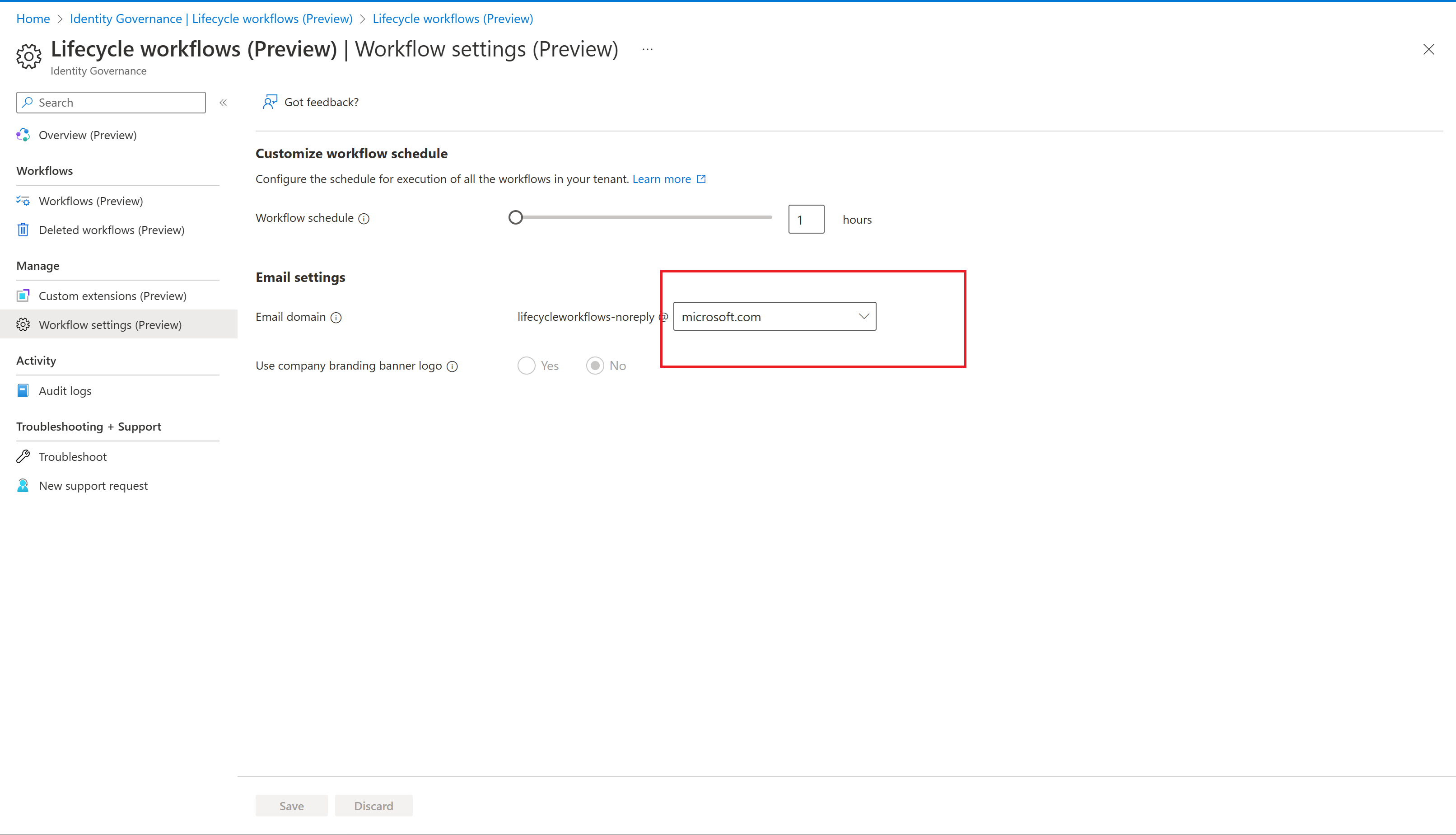Image resolution: width=1456 pixels, height=835 pixels.
Task: Click the Troubleshoot icon
Action: [24, 457]
